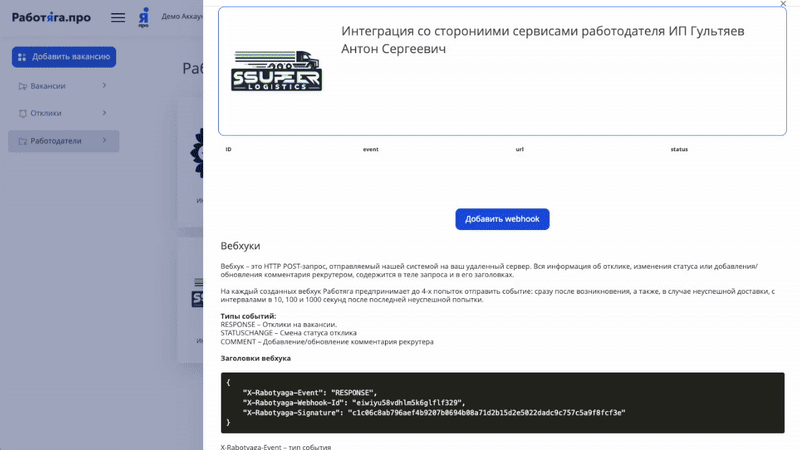
Task: Expand the Работодатели menu chevron
Action: click(x=104, y=141)
